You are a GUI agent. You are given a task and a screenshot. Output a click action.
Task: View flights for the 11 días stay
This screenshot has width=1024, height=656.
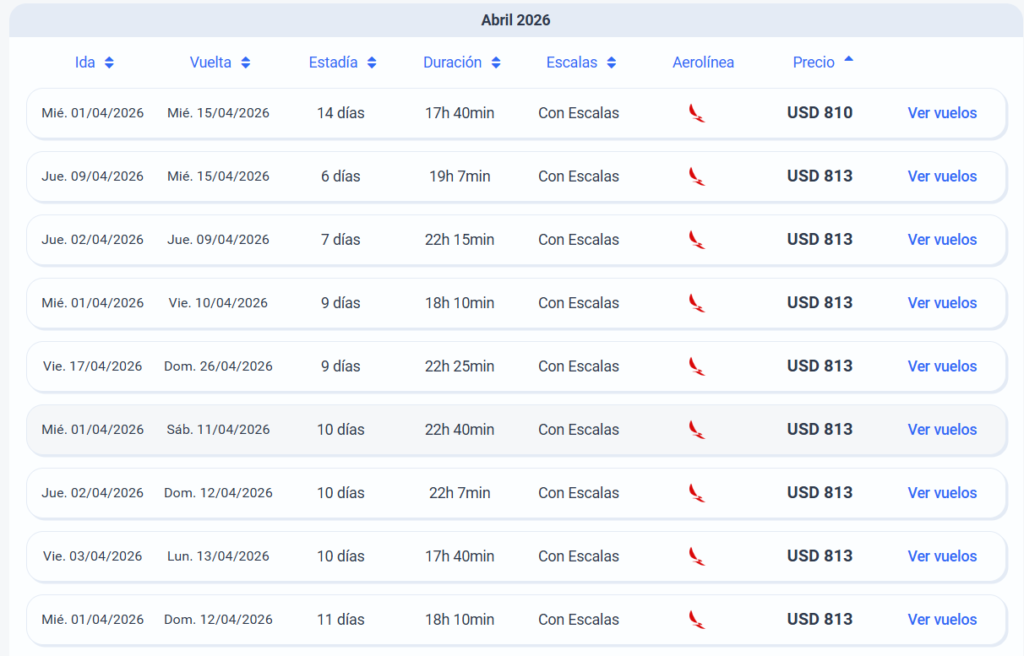942,619
